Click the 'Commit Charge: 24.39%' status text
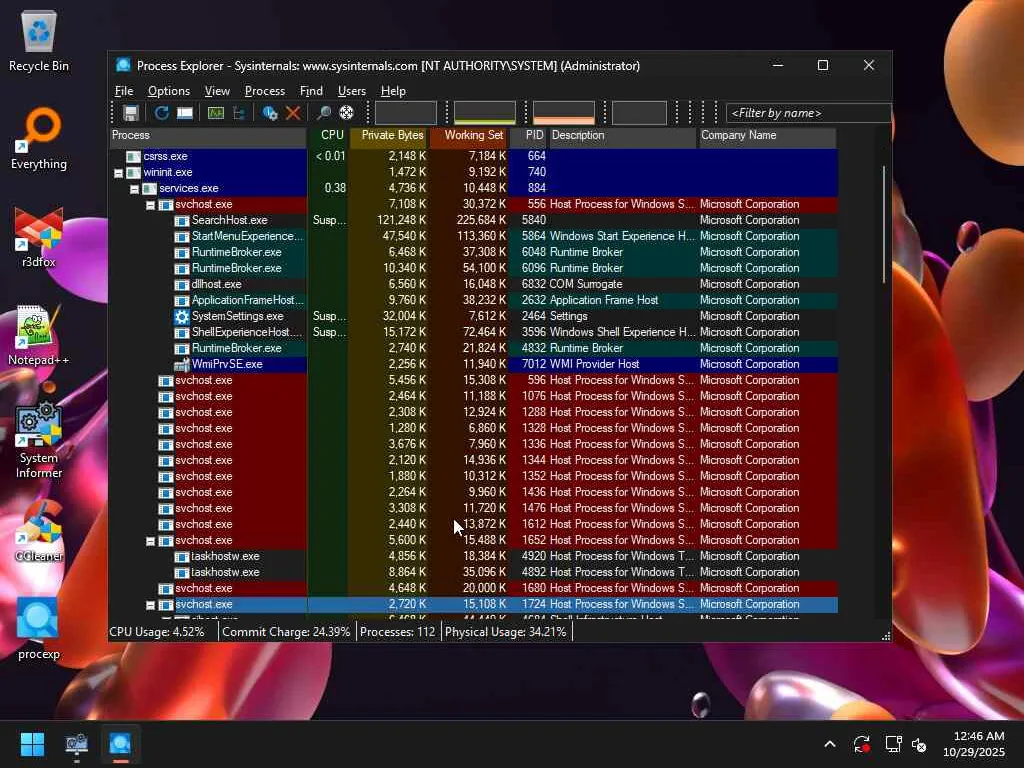1024x768 pixels. point(286,632)
